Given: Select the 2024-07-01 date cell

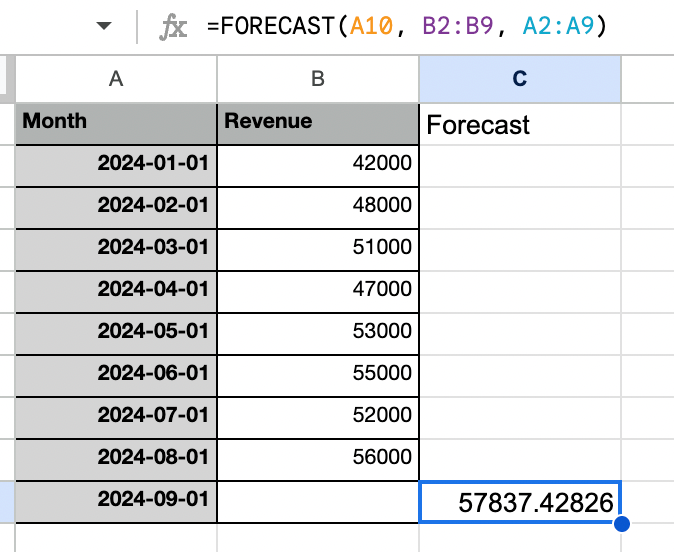Looking at the screenshot, I should (116, 415).
